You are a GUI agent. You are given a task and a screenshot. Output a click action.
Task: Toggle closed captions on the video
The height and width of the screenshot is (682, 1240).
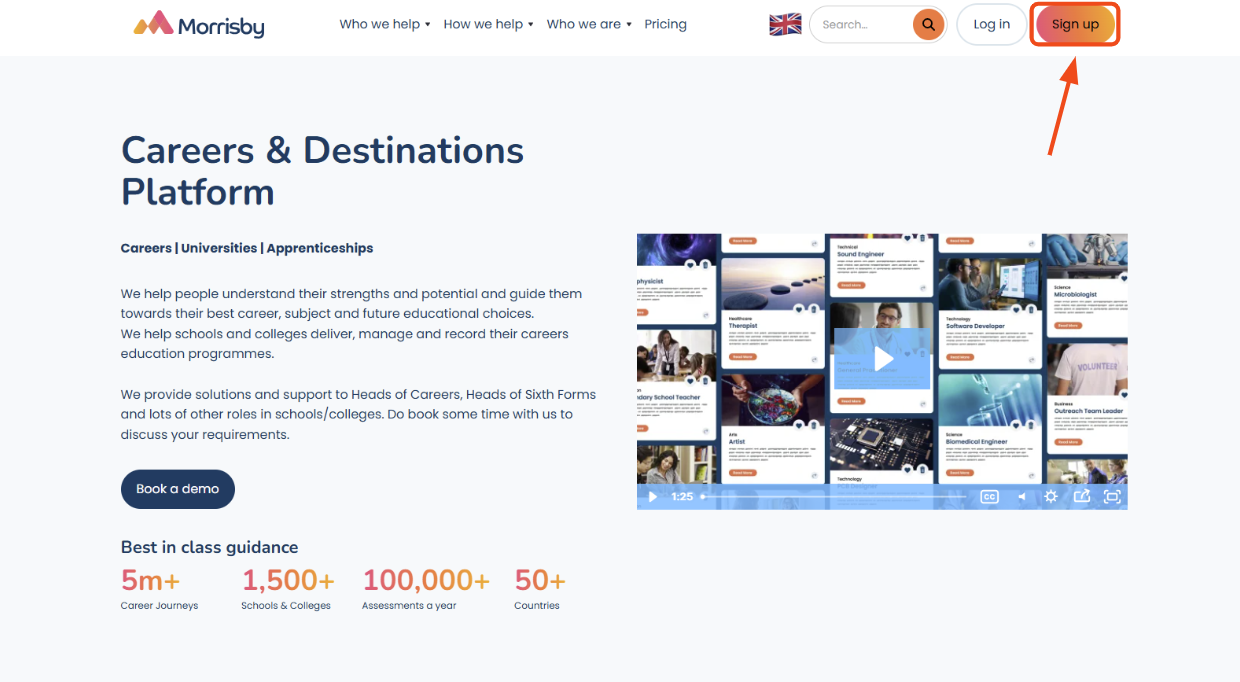tap(989, 496)
